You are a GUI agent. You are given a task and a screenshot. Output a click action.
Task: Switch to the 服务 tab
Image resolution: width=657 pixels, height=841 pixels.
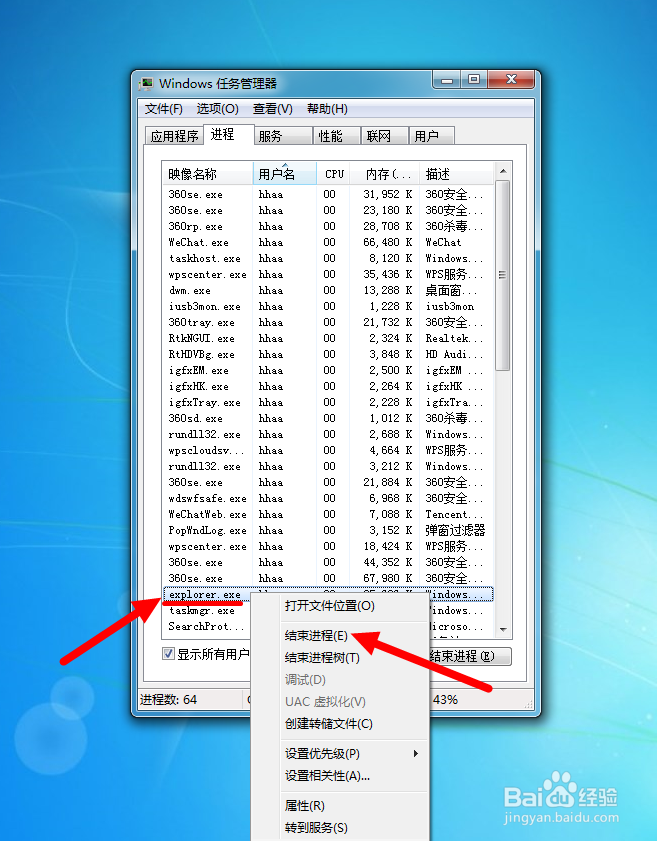coord(283,136)
